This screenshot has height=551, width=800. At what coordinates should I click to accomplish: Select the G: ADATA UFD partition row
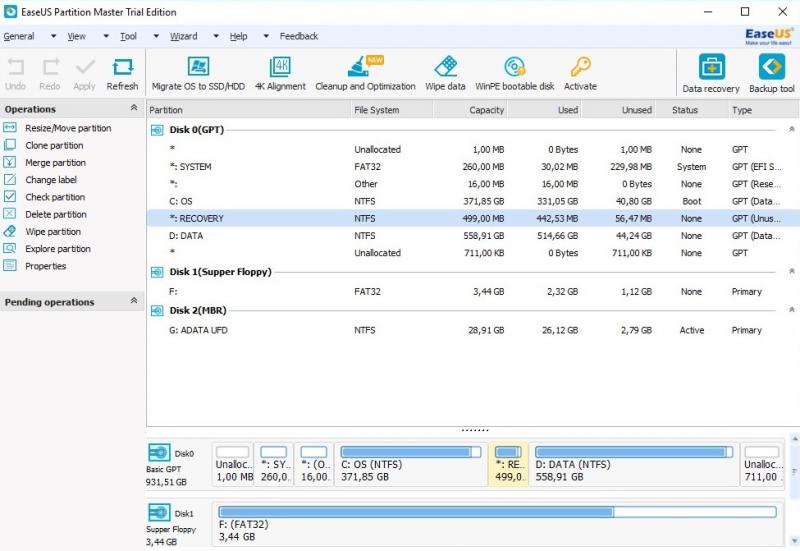473,330
